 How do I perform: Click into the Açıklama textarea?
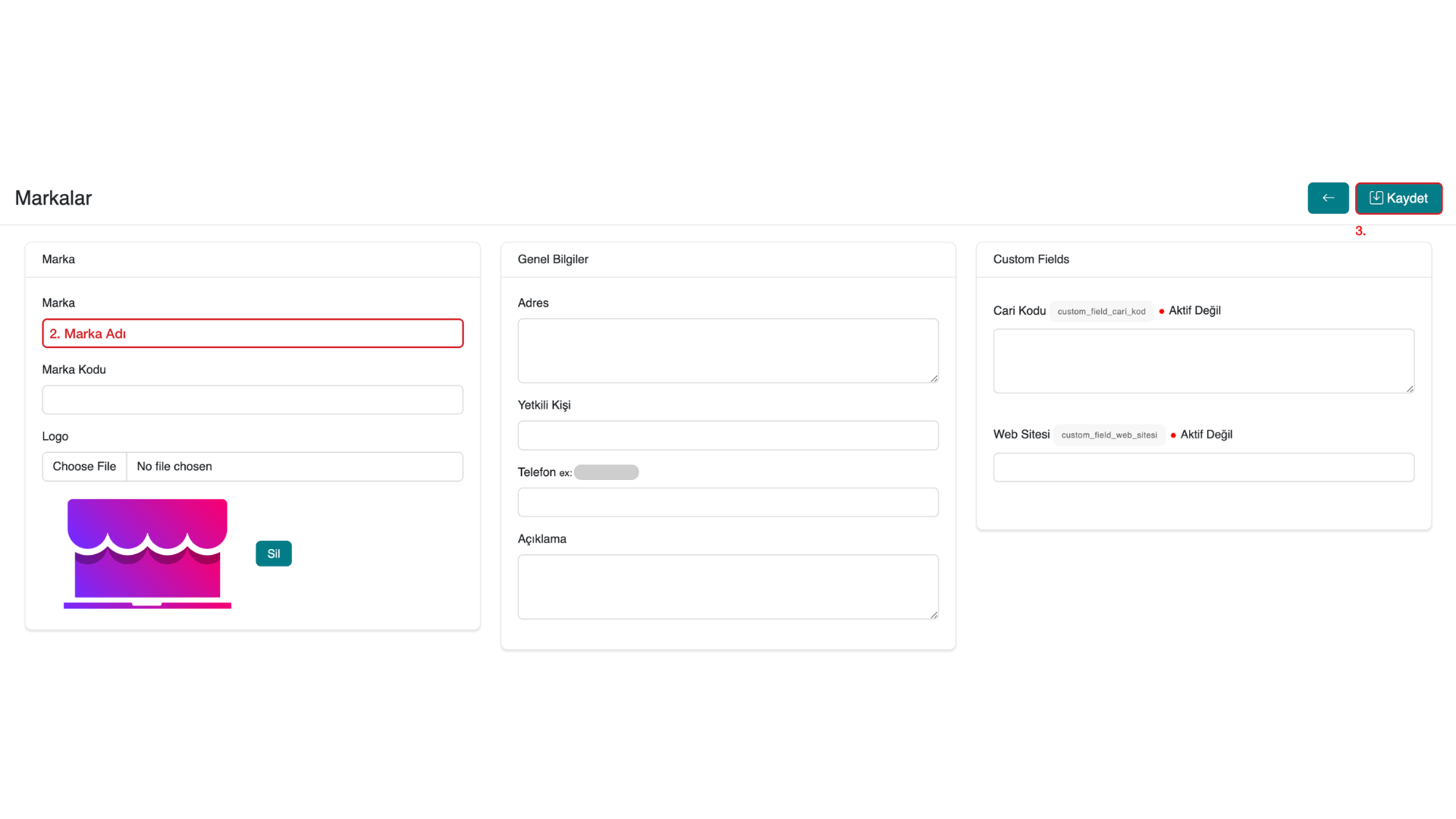(727, 586)
